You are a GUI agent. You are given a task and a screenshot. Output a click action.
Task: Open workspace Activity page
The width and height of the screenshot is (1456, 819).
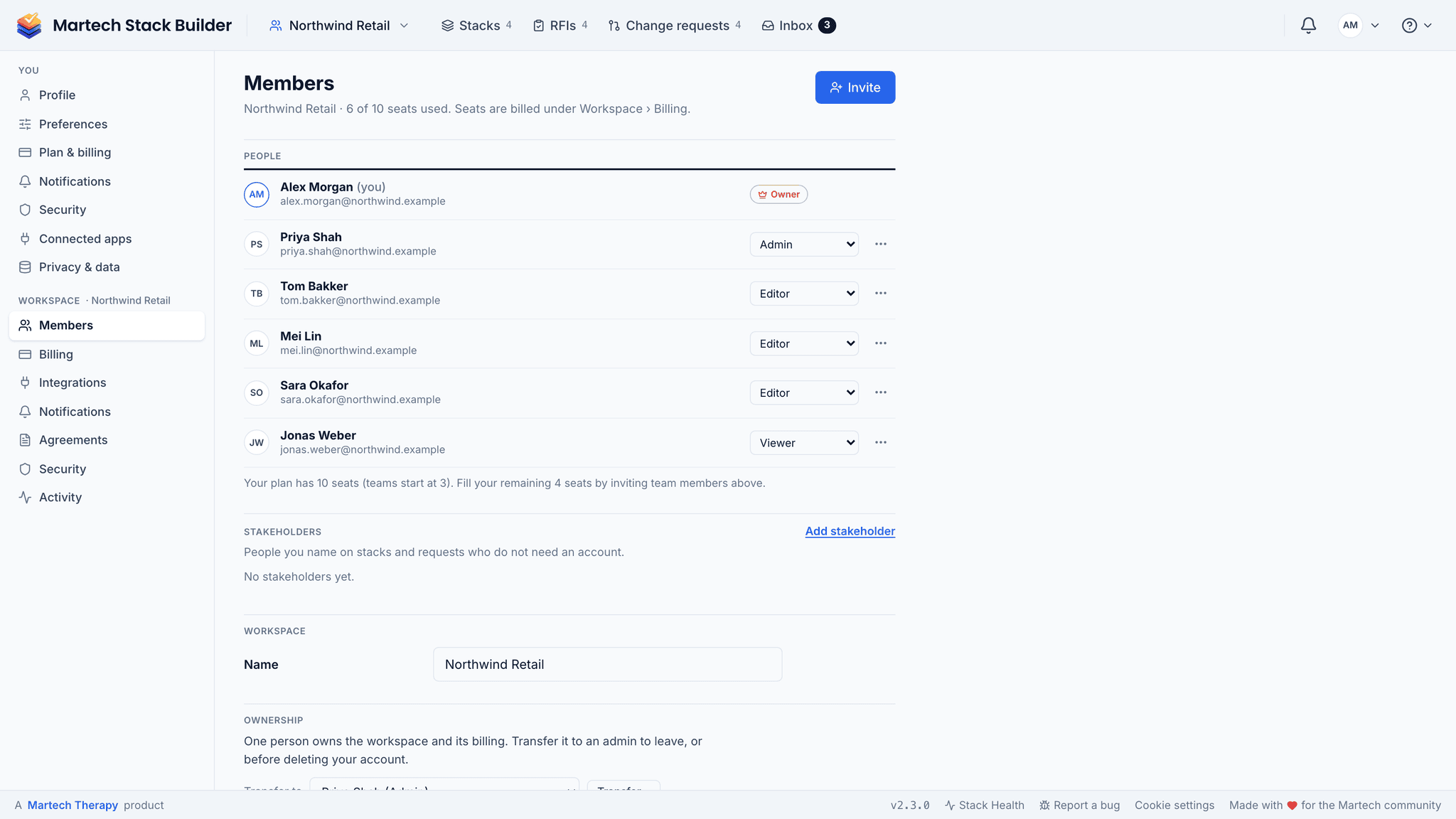(x=107, y=498)
